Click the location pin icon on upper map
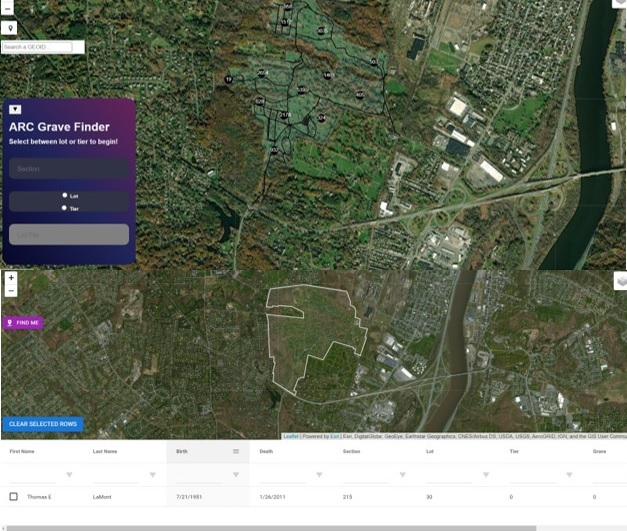 tap(10, 29)
